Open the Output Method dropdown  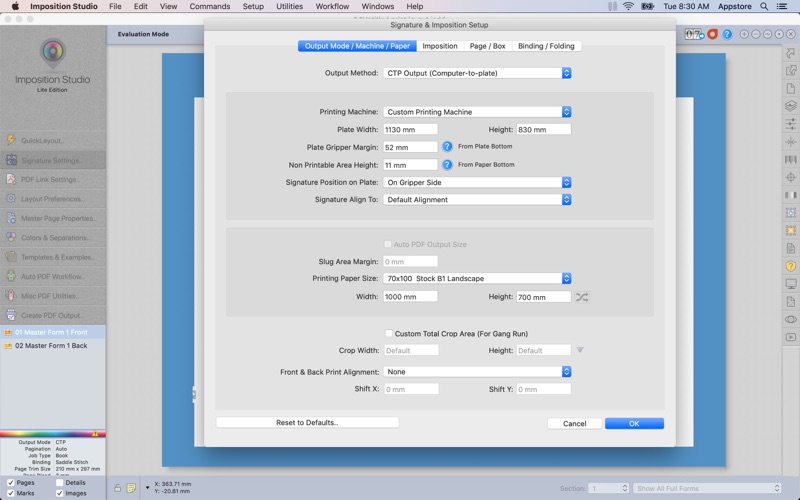(477, 73)
